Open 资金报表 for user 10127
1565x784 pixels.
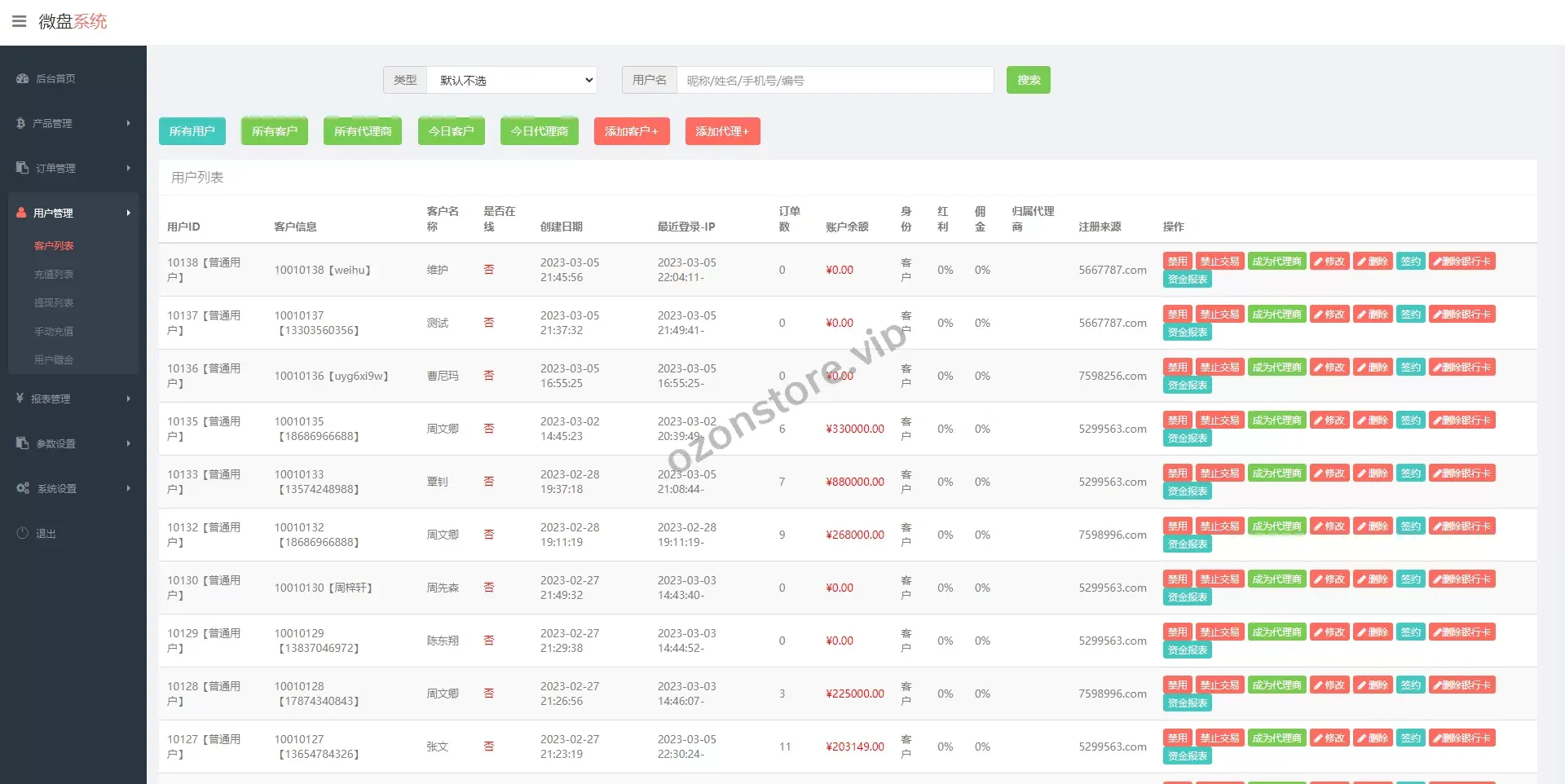tap(1187, 756)
